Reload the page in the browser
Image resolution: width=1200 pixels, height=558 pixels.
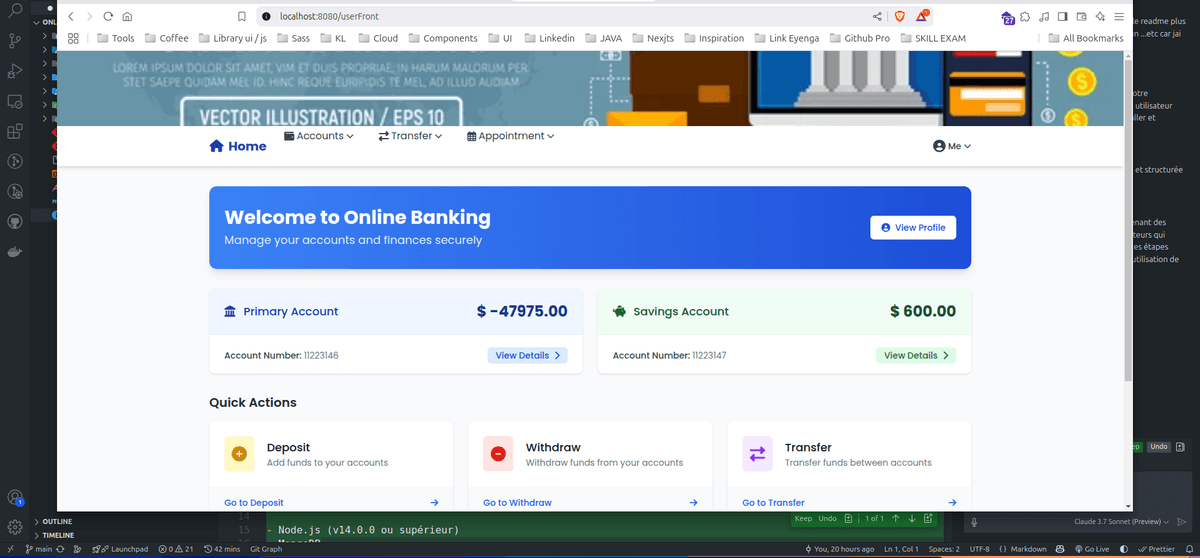point(108,16)
